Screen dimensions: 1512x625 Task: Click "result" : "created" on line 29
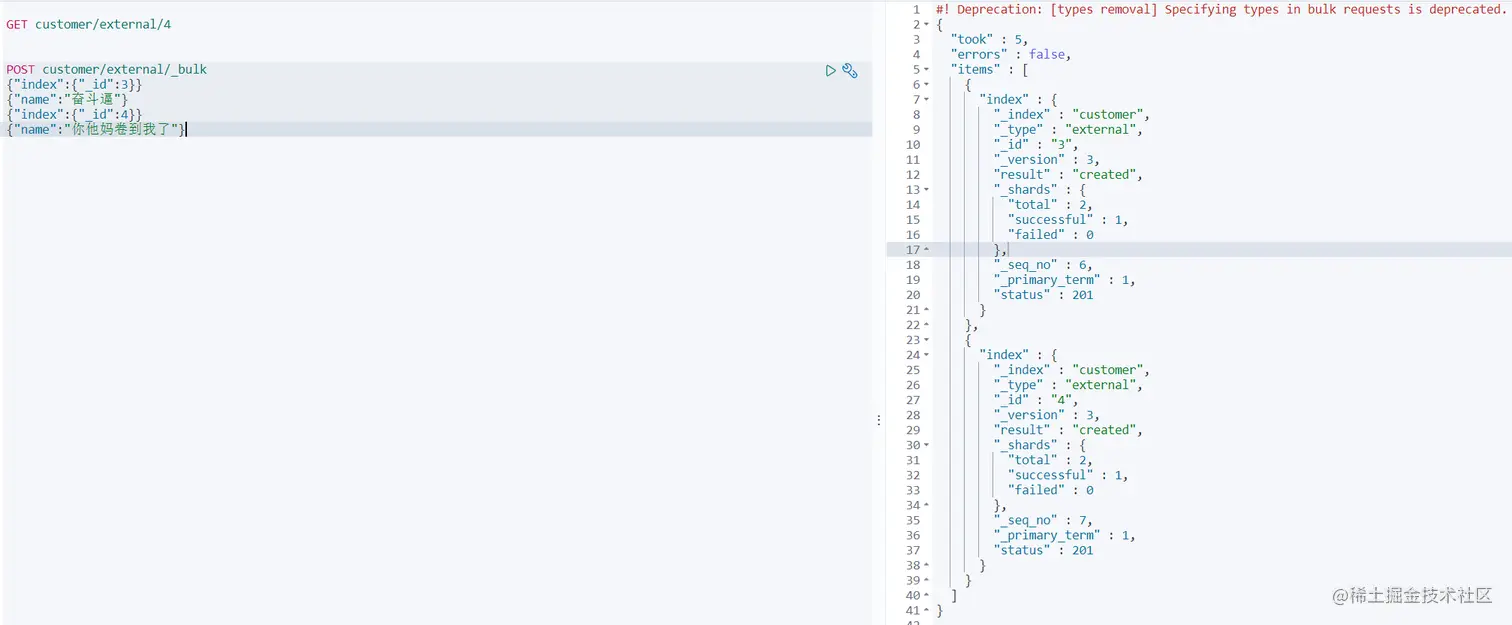(x=1068, y=430)
